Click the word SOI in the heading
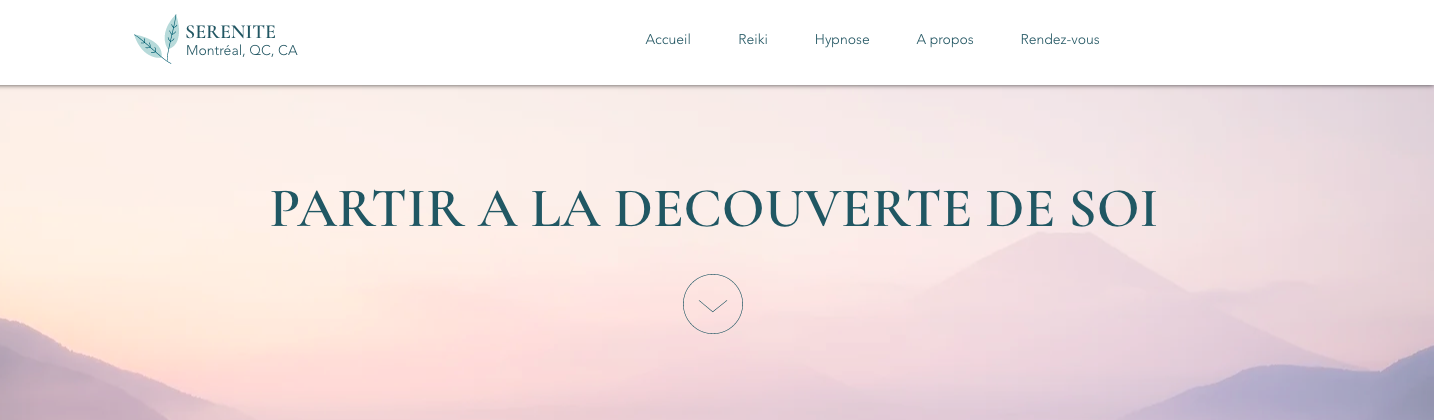Image resolution: width=1434 pixels, height=420 pixels. [1113, 208]
